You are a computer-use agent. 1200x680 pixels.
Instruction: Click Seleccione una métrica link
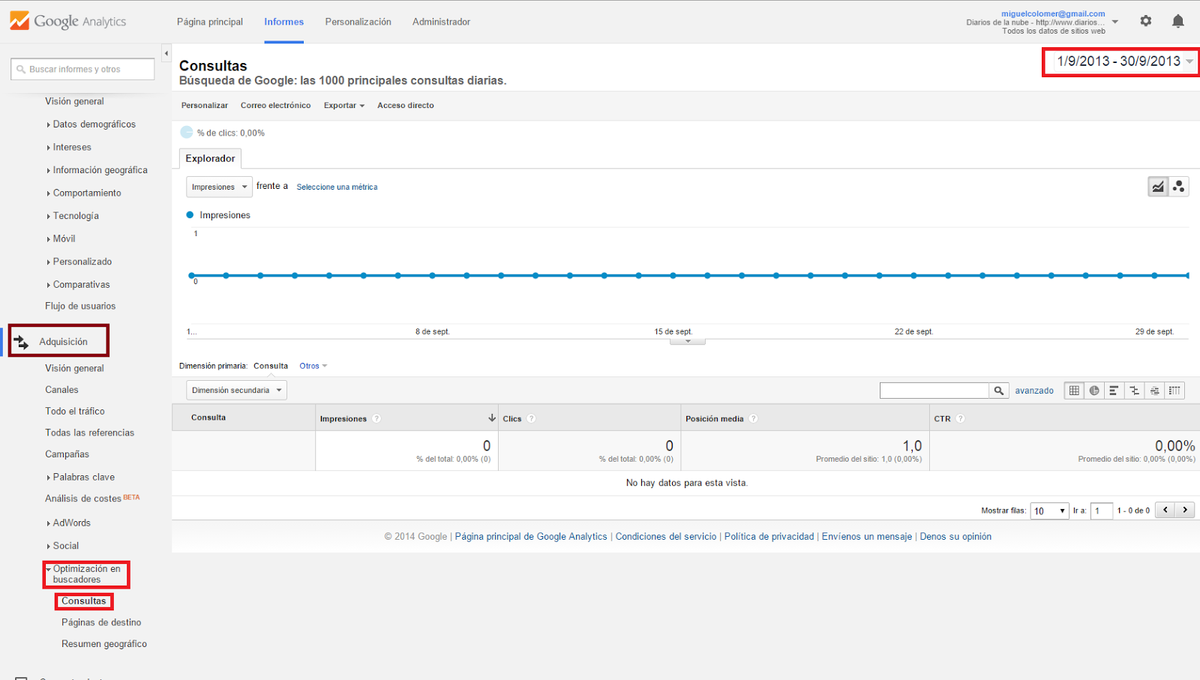point(337,187)
